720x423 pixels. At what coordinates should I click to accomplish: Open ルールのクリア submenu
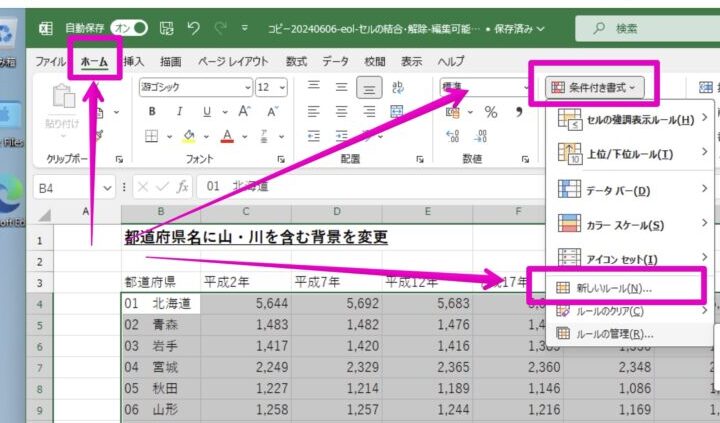click(632, 311)
